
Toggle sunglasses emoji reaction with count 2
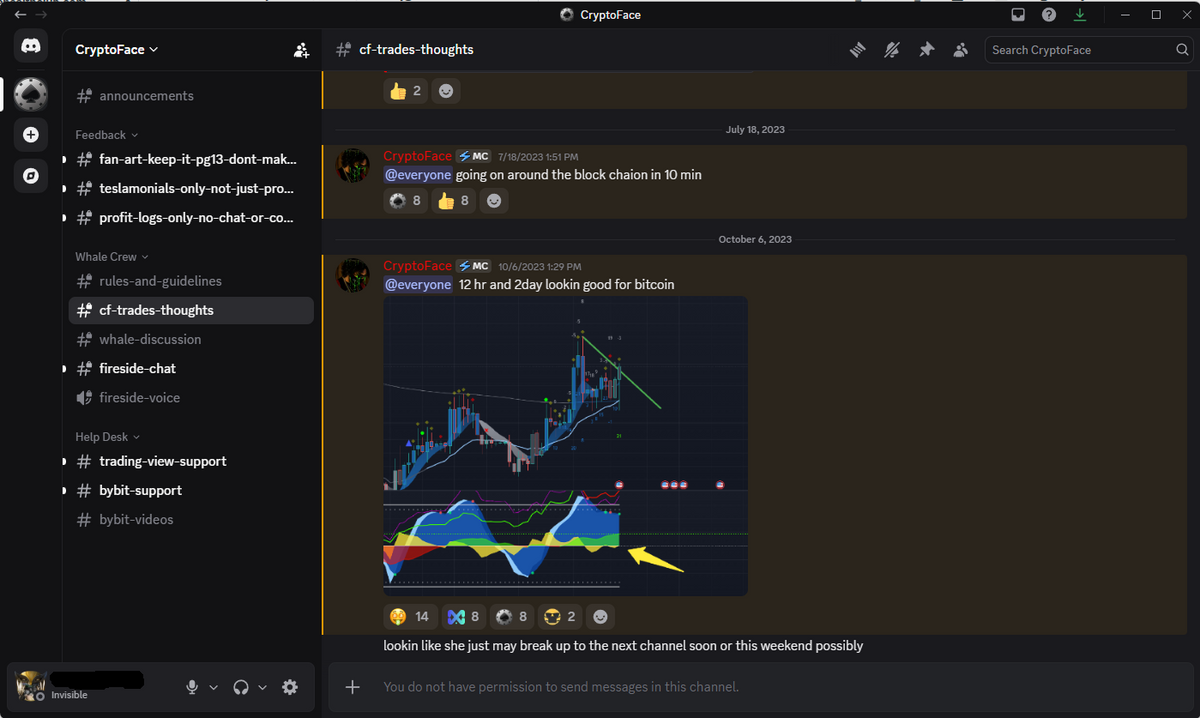[560, 616]
